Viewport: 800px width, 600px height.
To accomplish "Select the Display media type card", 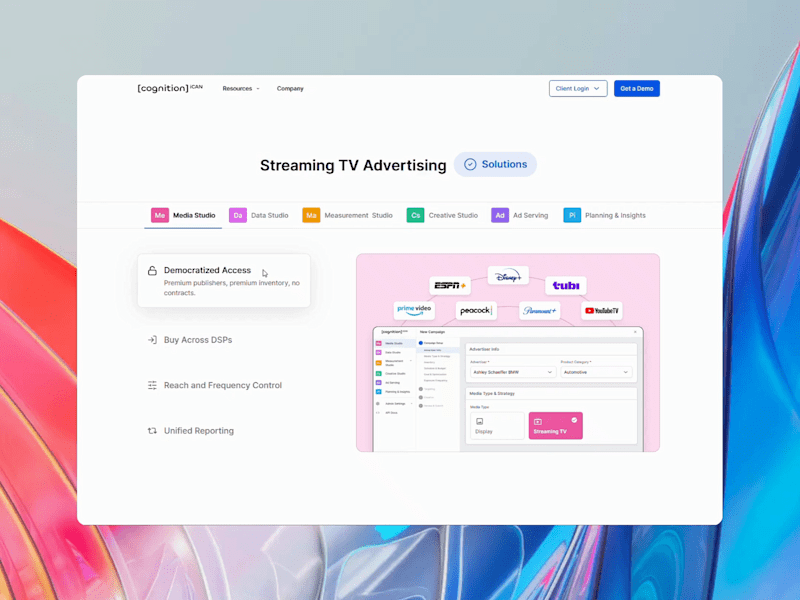I will 496,426.
